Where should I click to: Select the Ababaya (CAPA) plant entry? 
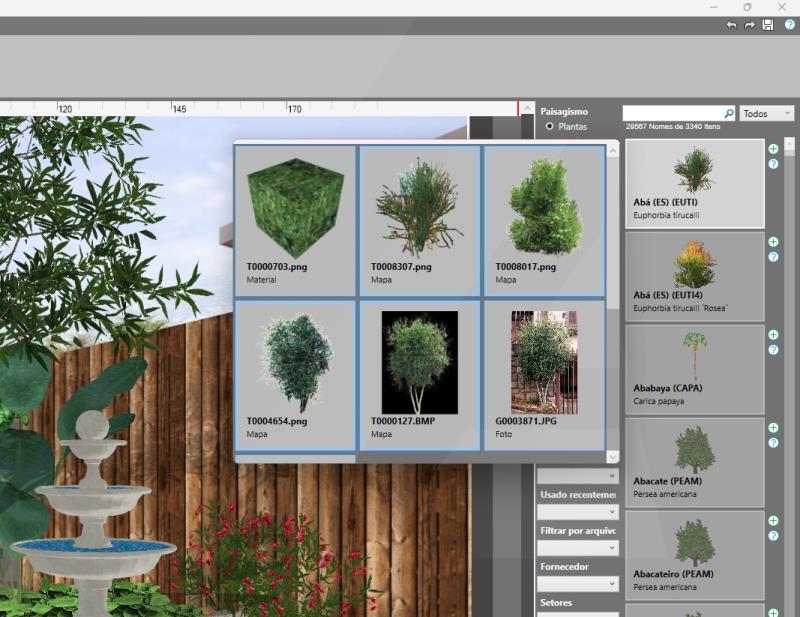694,366
